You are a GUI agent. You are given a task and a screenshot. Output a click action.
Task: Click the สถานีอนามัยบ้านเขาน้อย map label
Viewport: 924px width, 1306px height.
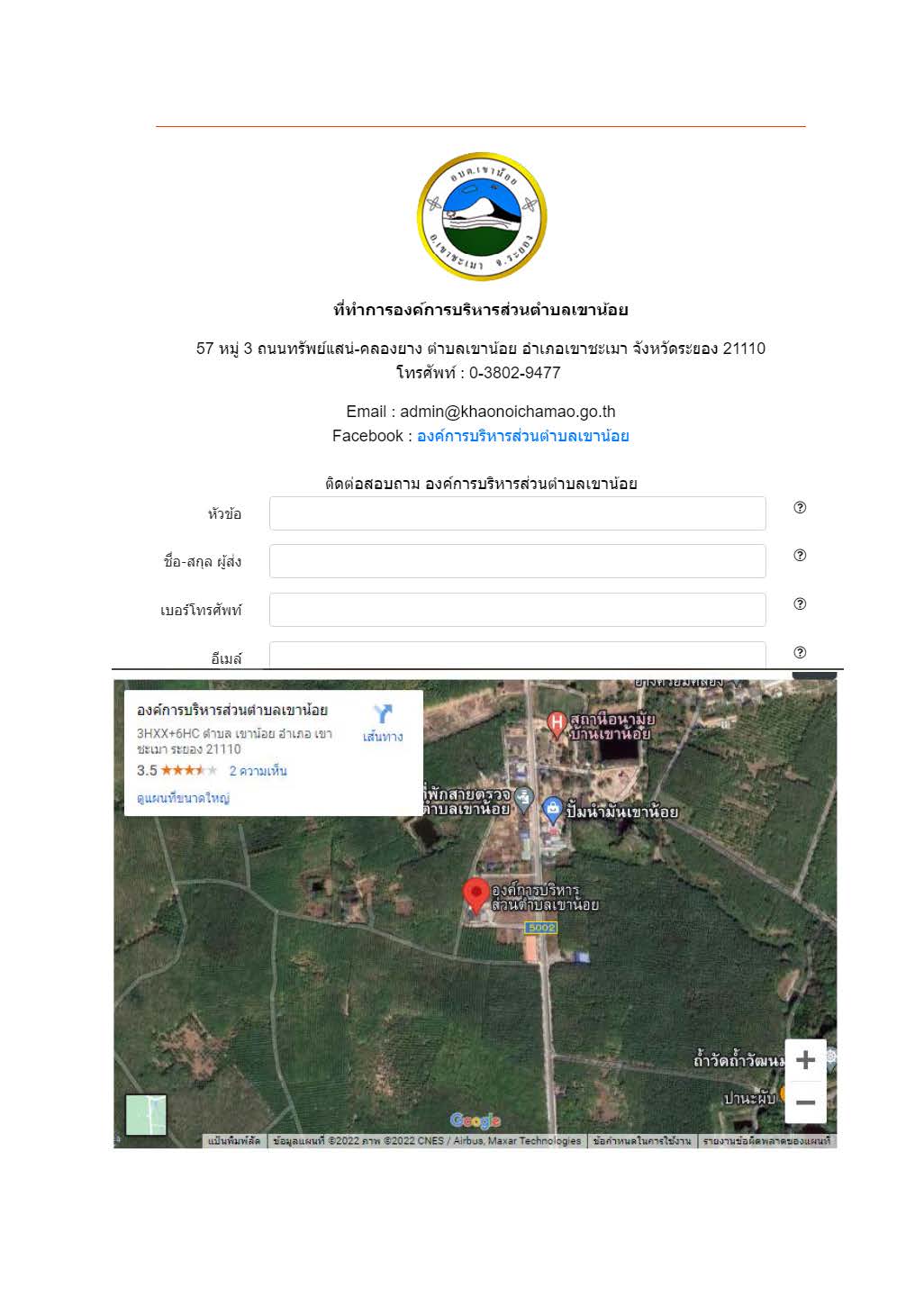point(612,727)
